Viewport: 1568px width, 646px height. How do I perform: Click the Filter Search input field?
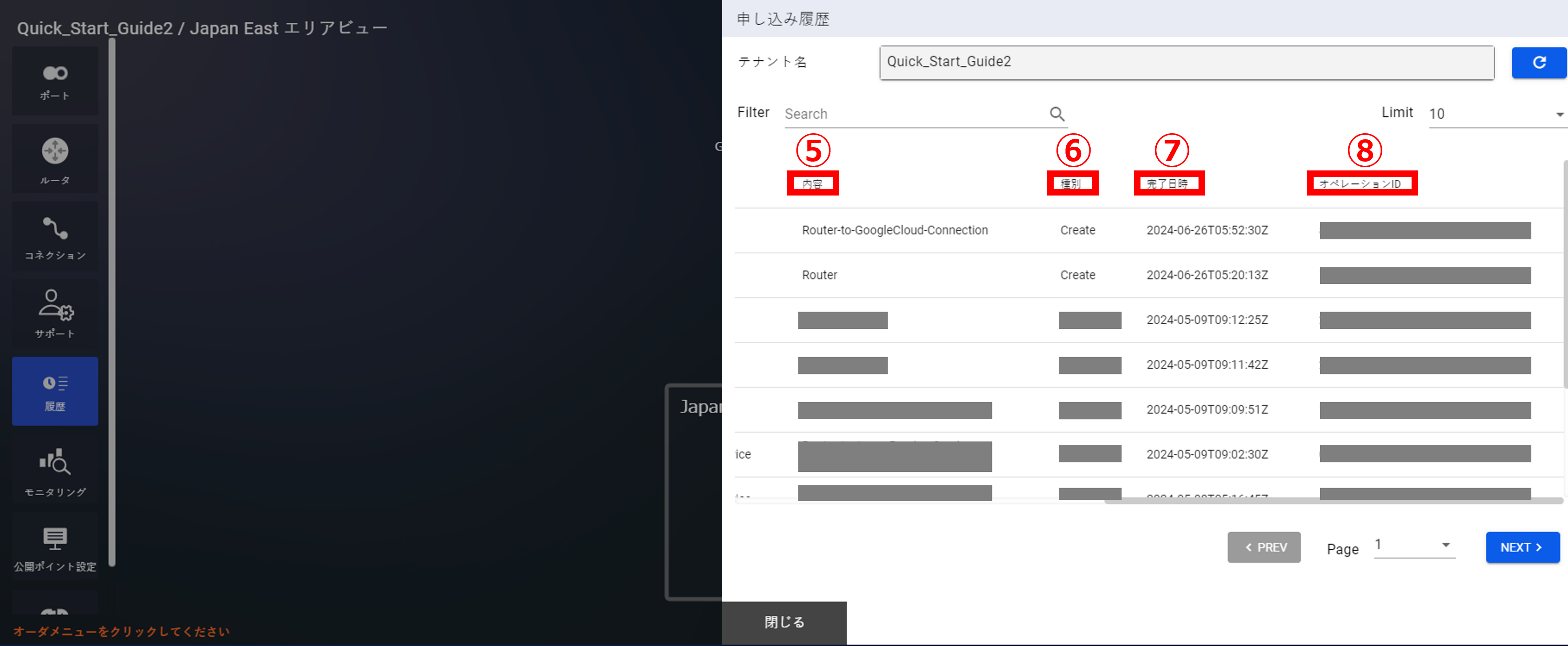(913, 114)
